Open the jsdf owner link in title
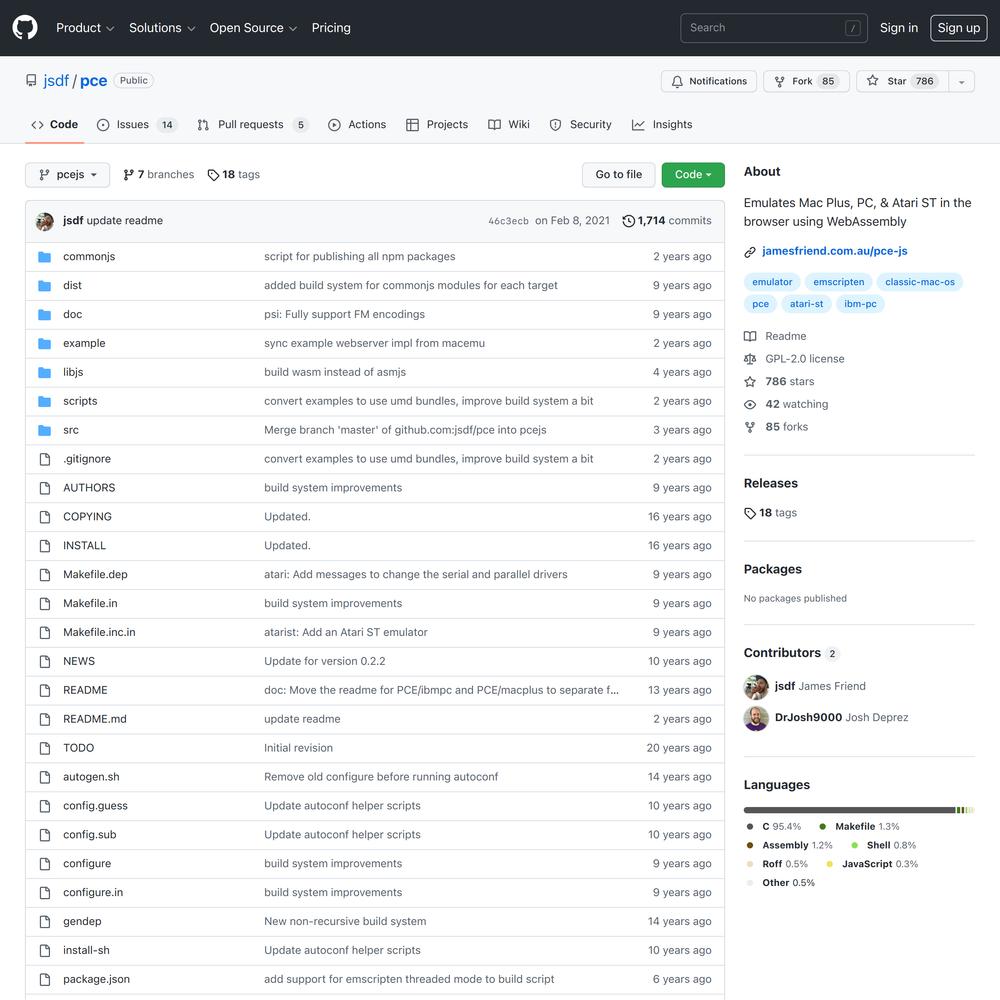The image size is (1000, 1000). coord(56,81)
